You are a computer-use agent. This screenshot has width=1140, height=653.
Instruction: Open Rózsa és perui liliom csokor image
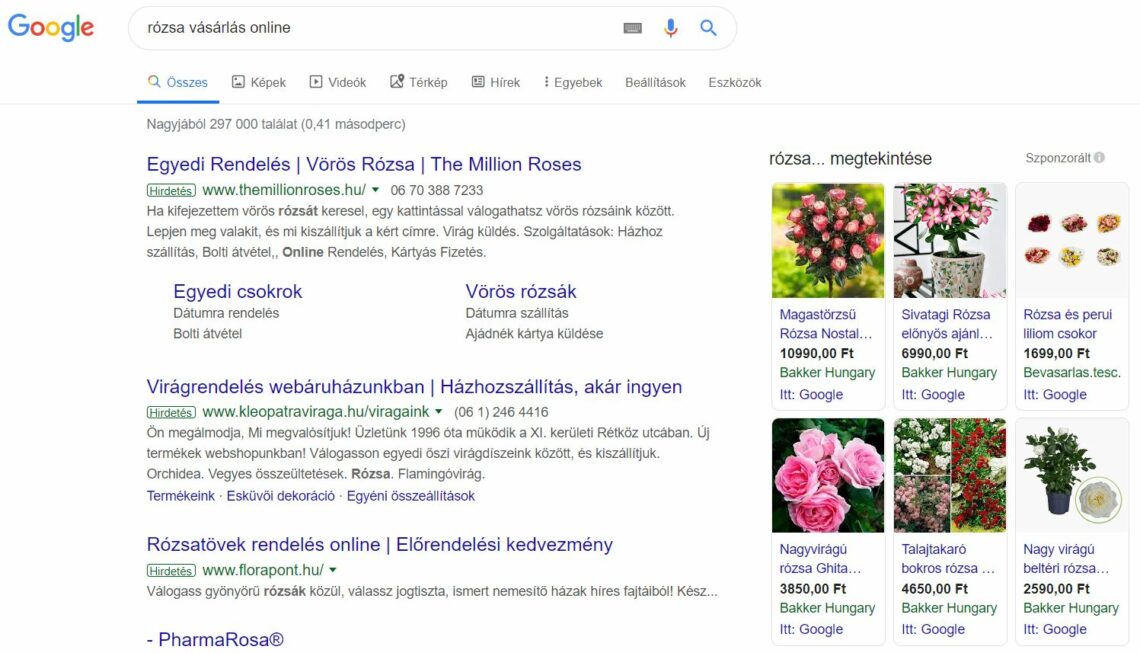(x=1072, y=241)
